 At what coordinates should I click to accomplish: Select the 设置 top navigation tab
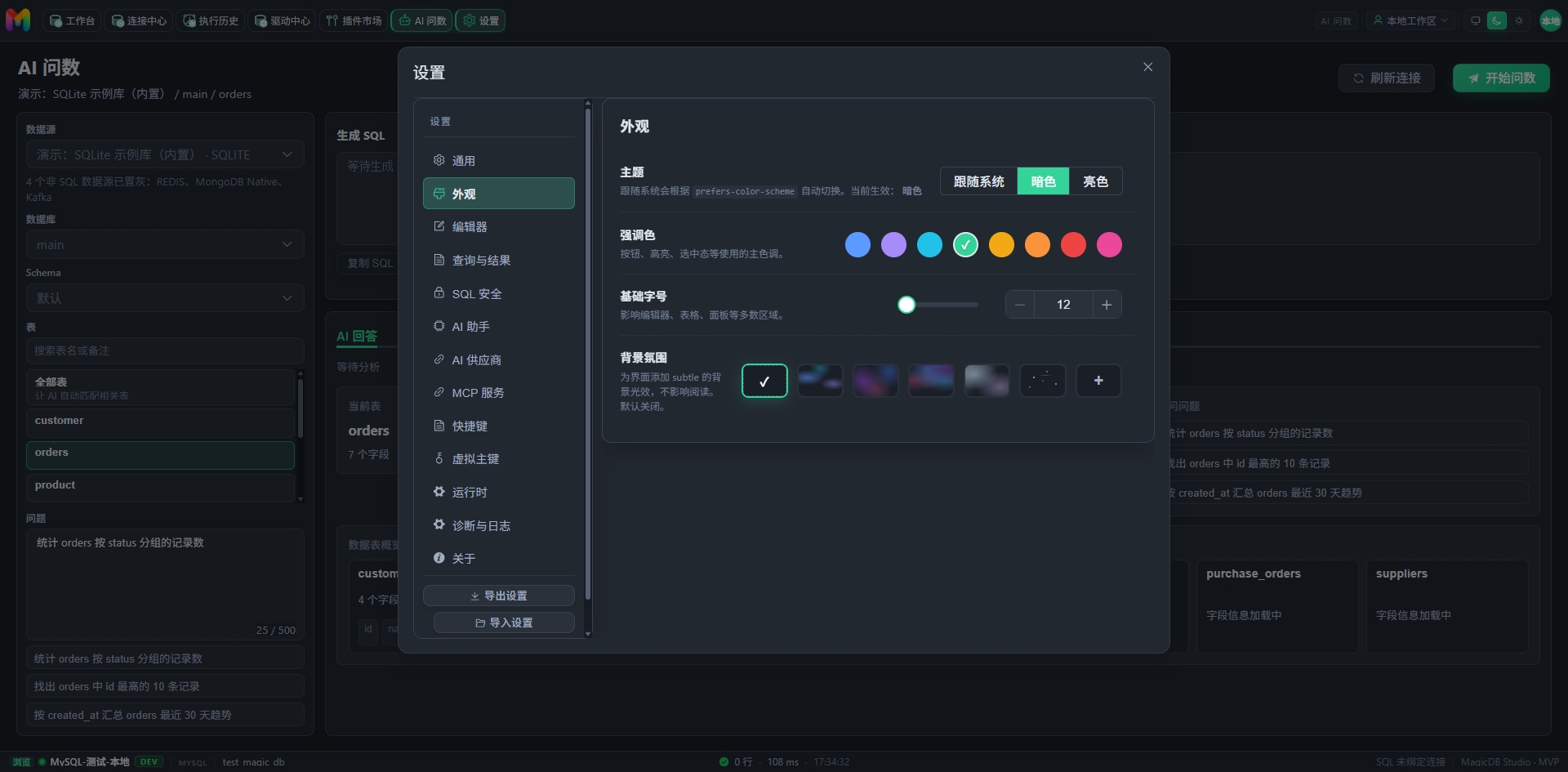pos(480,20)
